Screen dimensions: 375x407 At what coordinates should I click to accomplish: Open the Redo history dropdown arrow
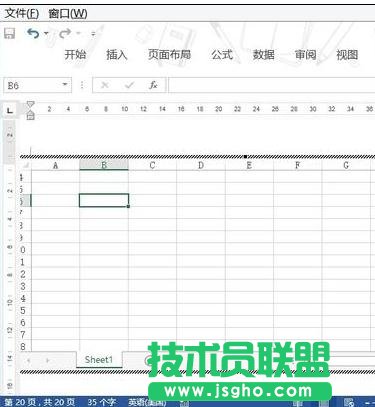point(78,33)
